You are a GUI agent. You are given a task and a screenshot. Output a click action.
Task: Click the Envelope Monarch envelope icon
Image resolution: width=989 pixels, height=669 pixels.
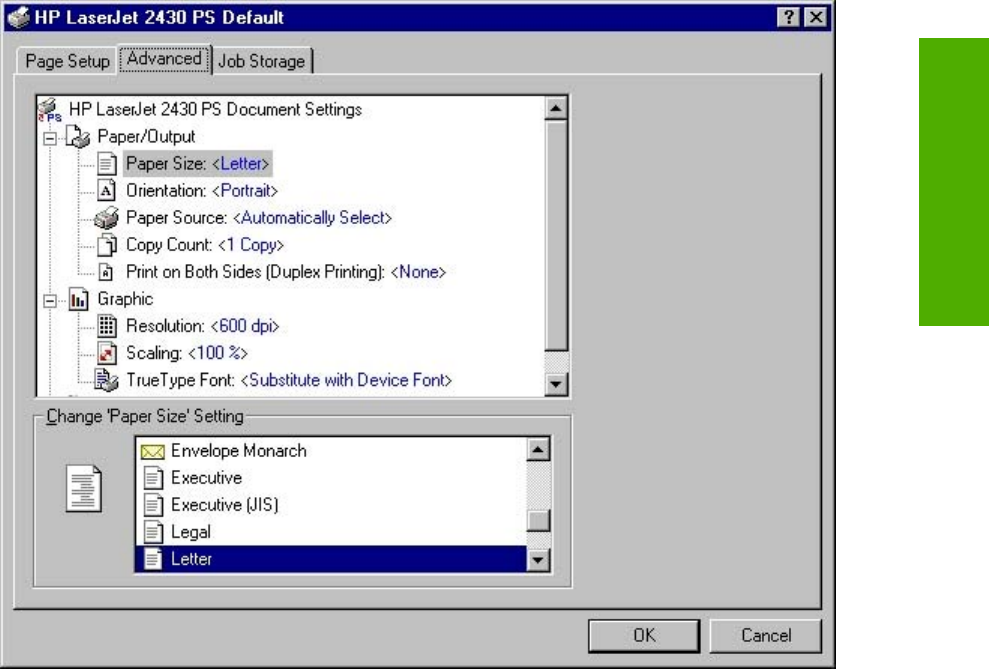pos(153,451)
